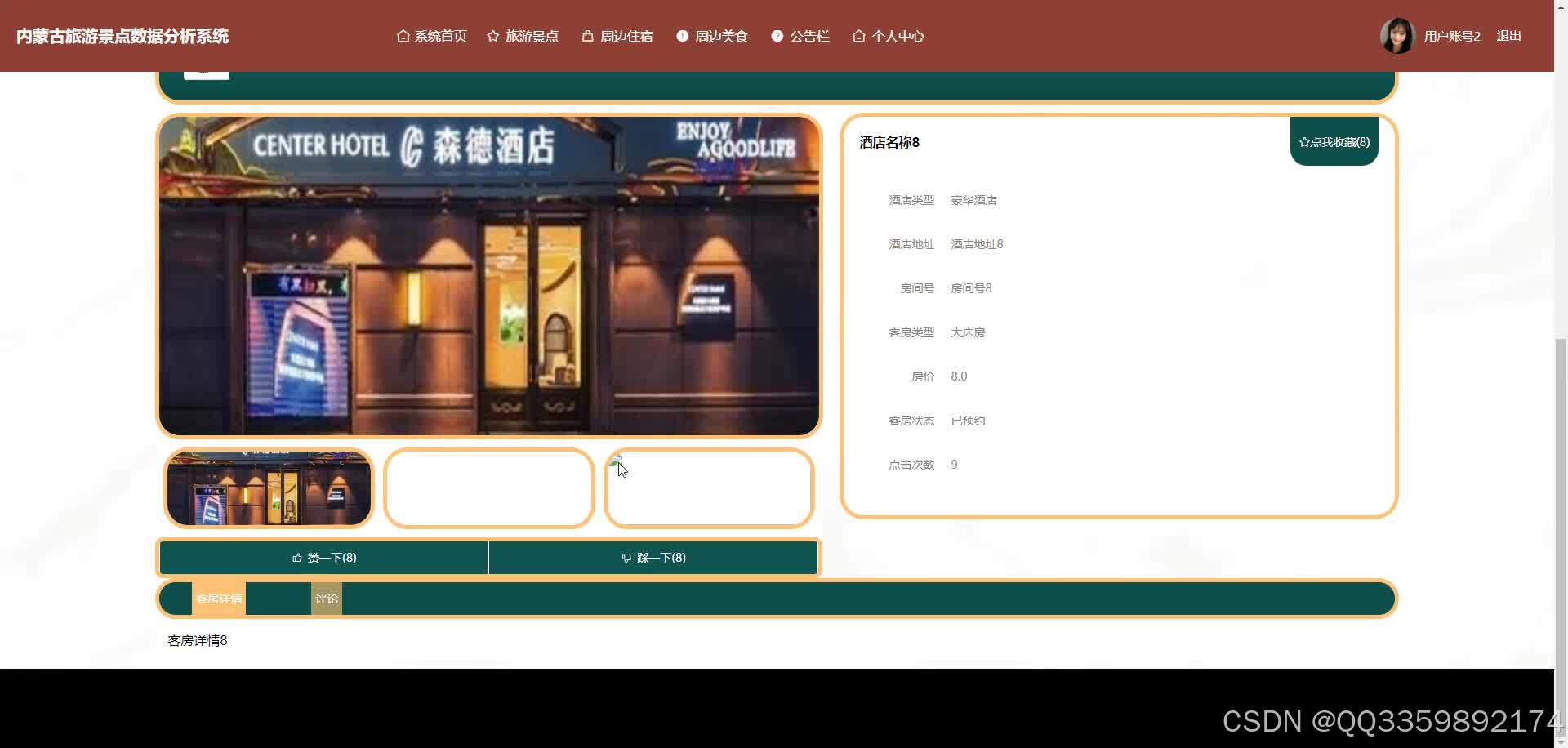Click the 已预约 room status value
Viewport: 1568px width, 748px height.
[968, 421]
